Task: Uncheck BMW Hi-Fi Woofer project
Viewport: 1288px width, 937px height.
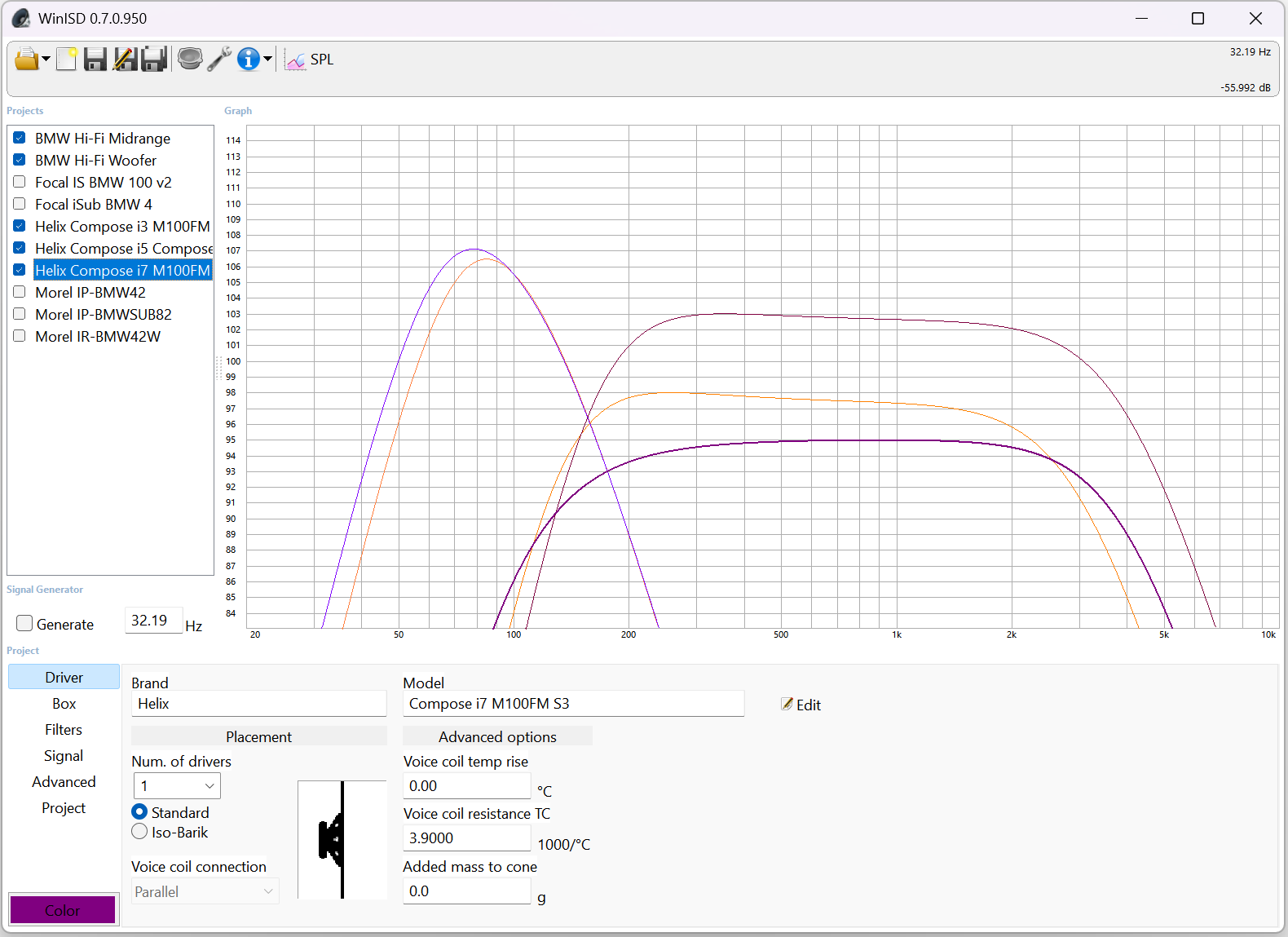Action: (20, 160)
